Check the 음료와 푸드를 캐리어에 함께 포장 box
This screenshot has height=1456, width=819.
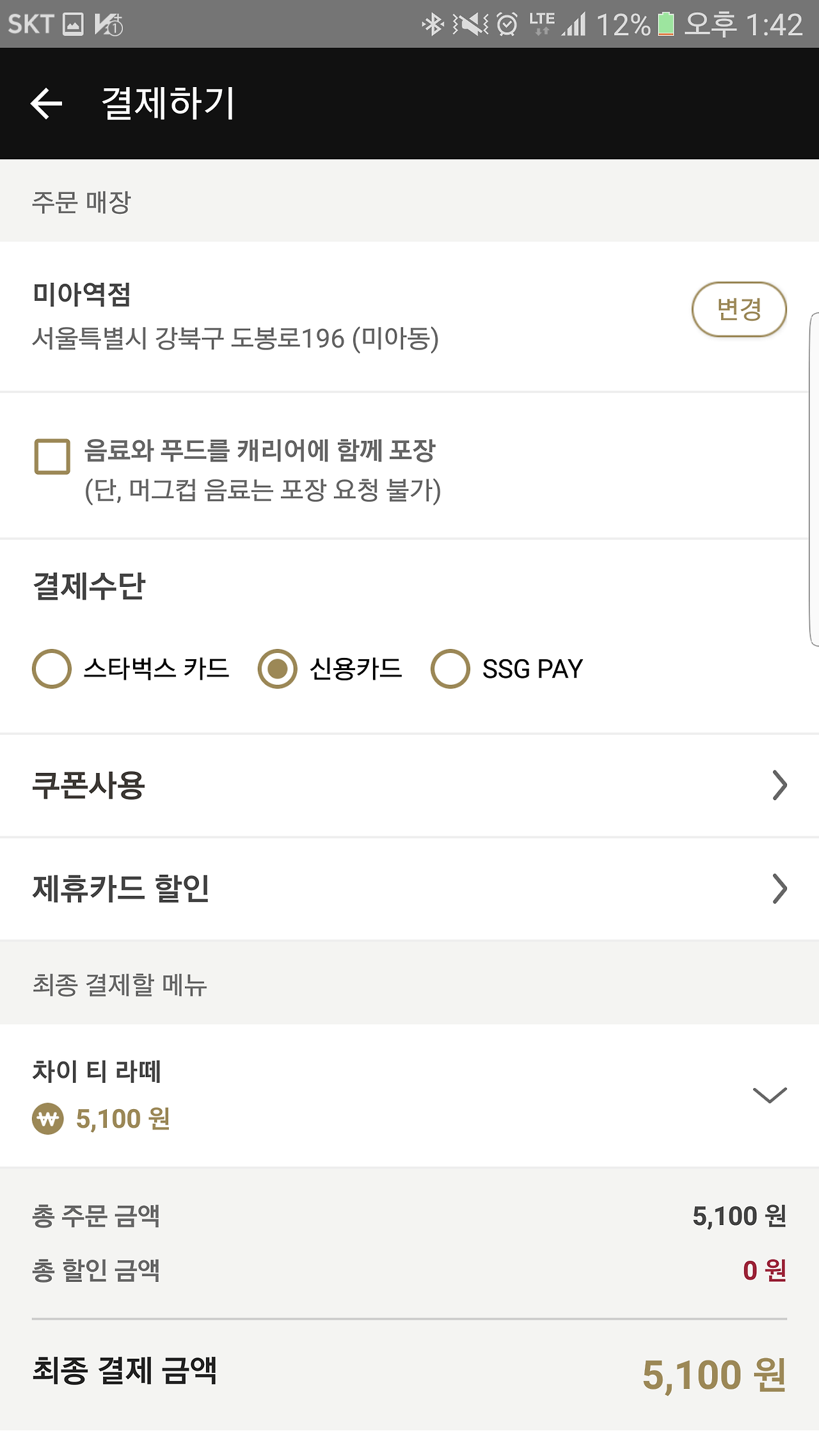(52, 456)
